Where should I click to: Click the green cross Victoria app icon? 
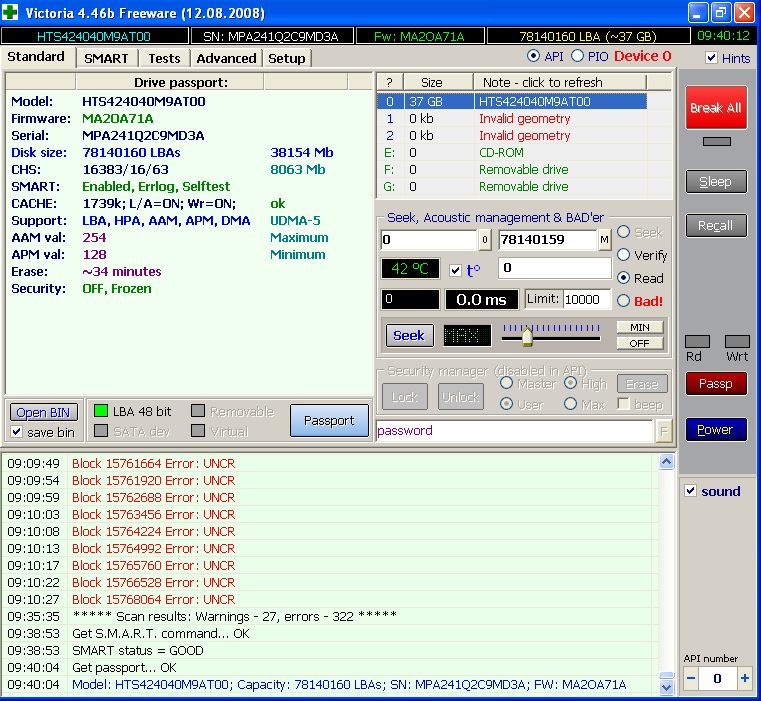10,12
